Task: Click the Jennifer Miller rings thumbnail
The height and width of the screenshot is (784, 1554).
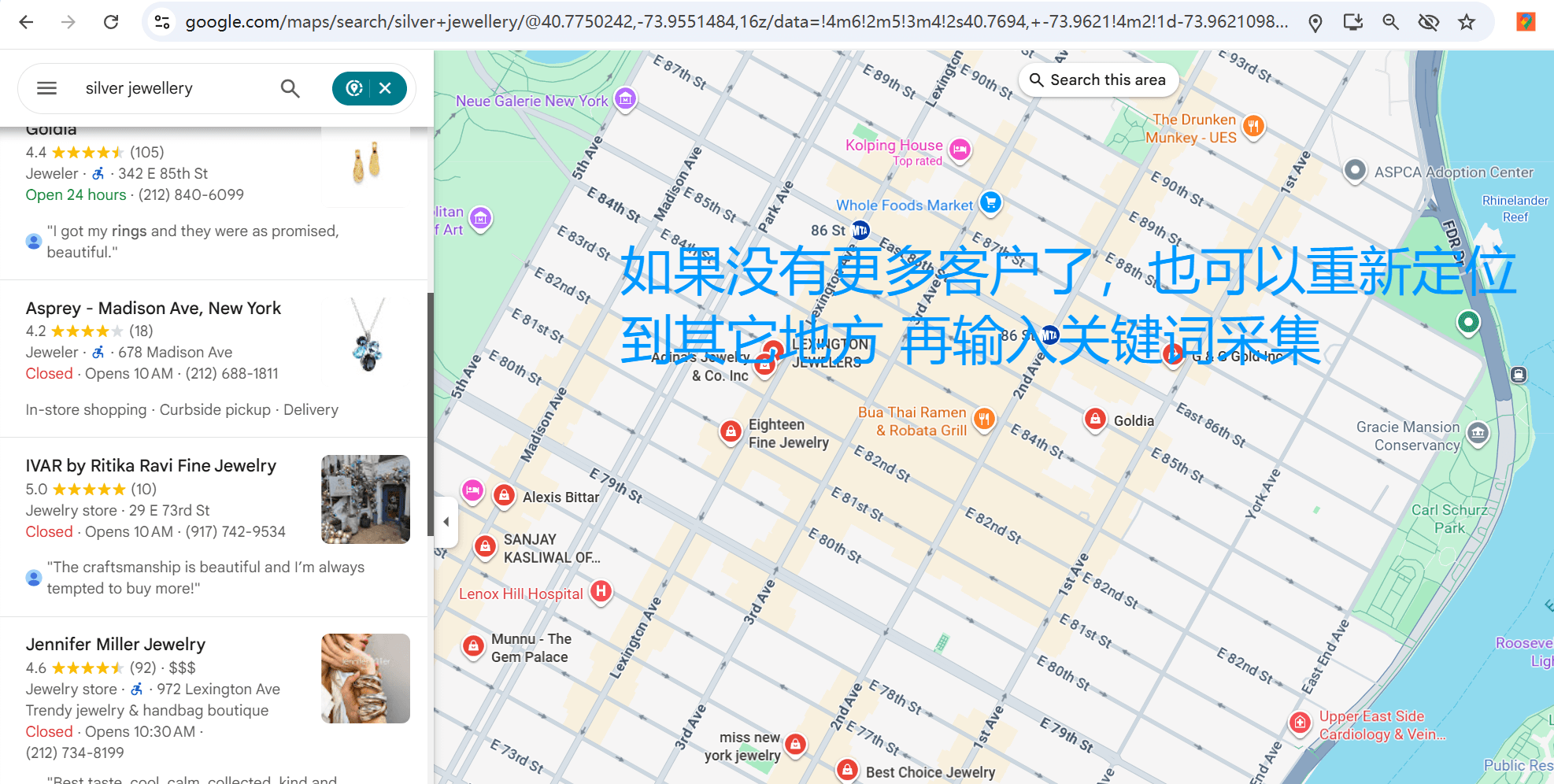Action: (x=366, y=679)
